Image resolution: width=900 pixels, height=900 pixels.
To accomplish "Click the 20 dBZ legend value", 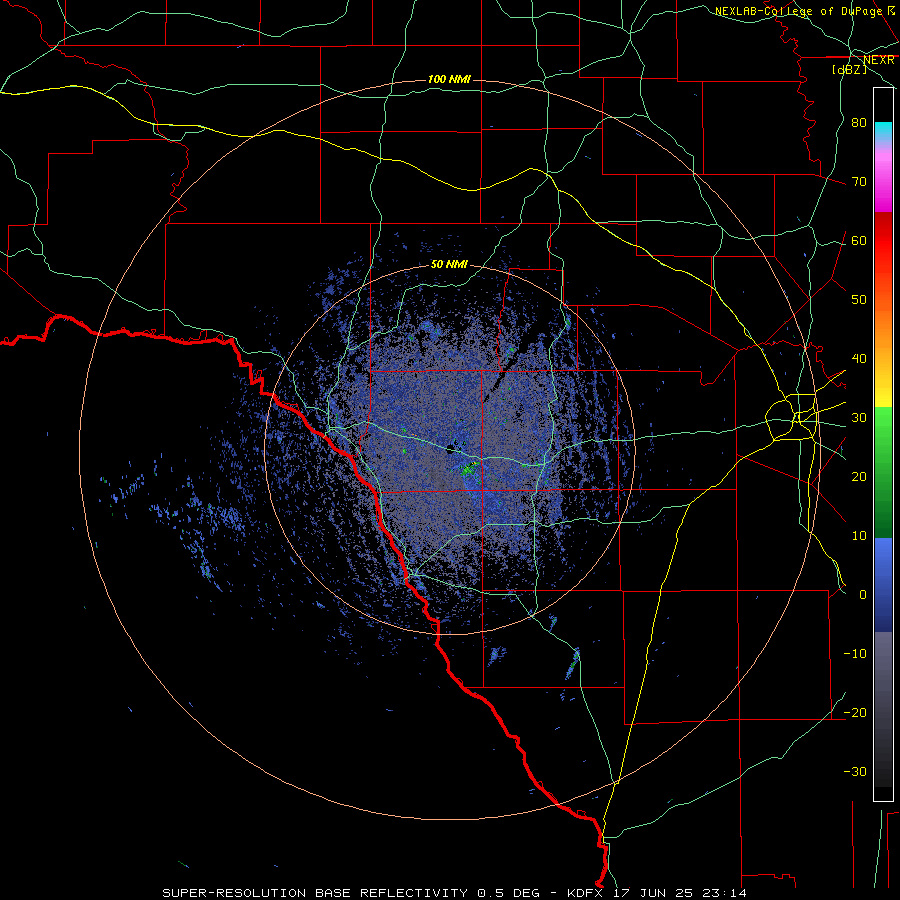I will [859, 477].
